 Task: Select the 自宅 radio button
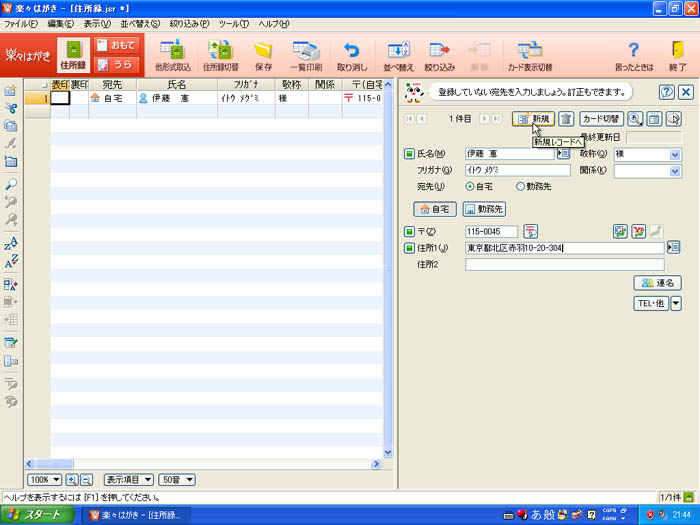coord(470,187)
